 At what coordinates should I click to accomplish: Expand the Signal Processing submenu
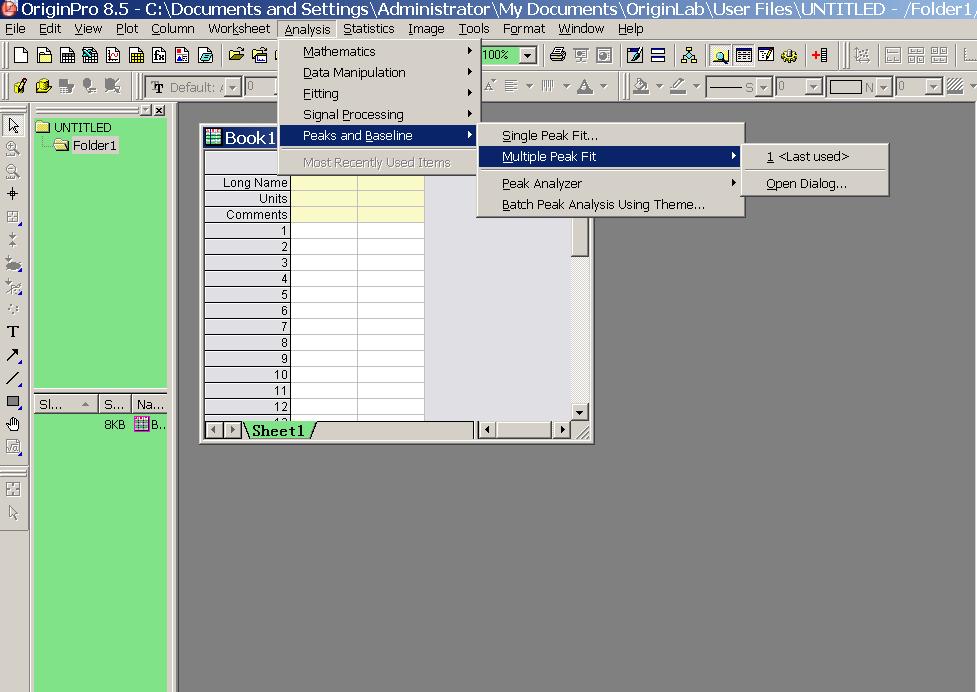[x=379, y=115]
